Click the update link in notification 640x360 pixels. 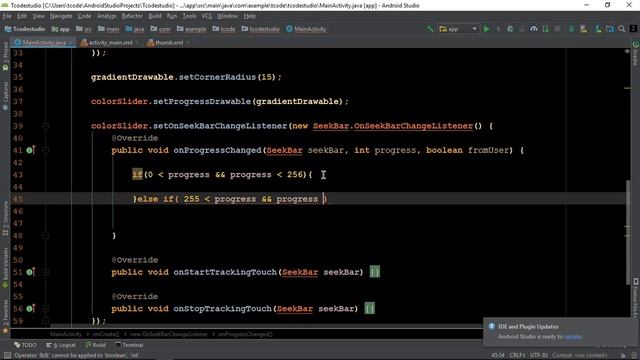point(572,337)
